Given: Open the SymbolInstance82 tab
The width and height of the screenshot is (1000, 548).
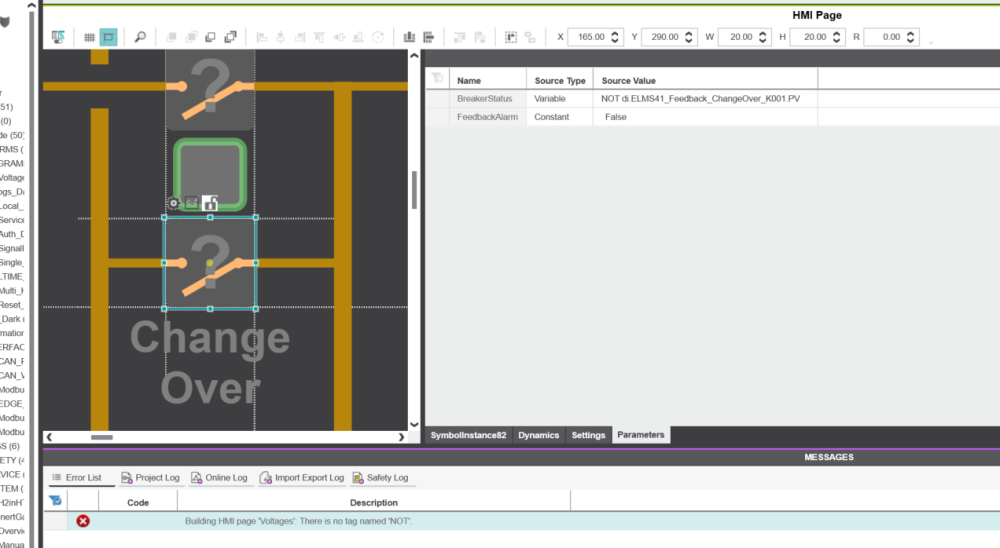Looking at the screenshot, I should [468, 435].
